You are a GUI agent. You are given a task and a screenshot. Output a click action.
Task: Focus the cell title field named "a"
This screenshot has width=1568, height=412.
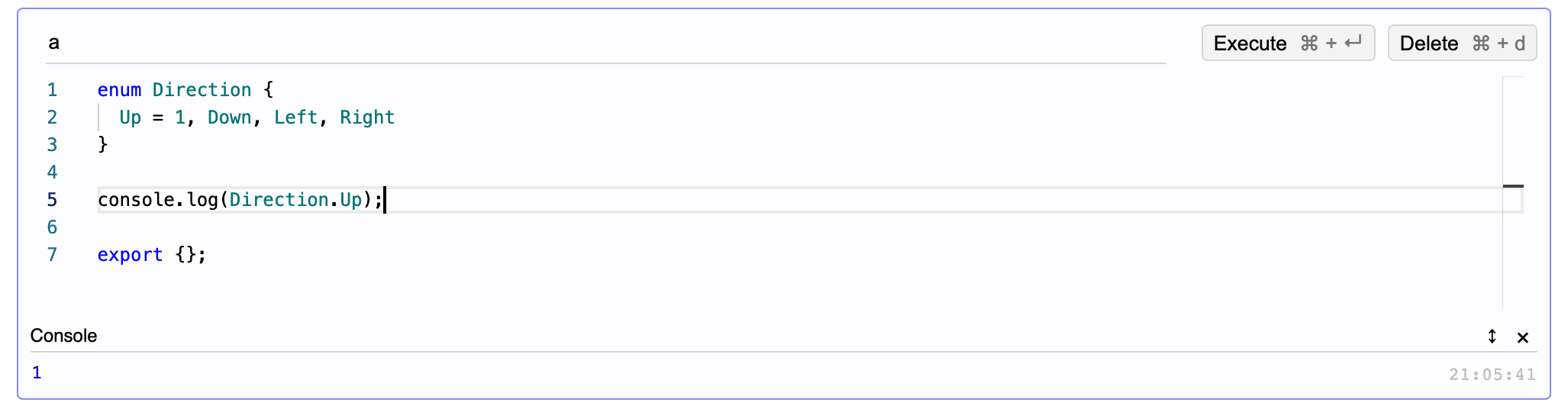(603, 43)
